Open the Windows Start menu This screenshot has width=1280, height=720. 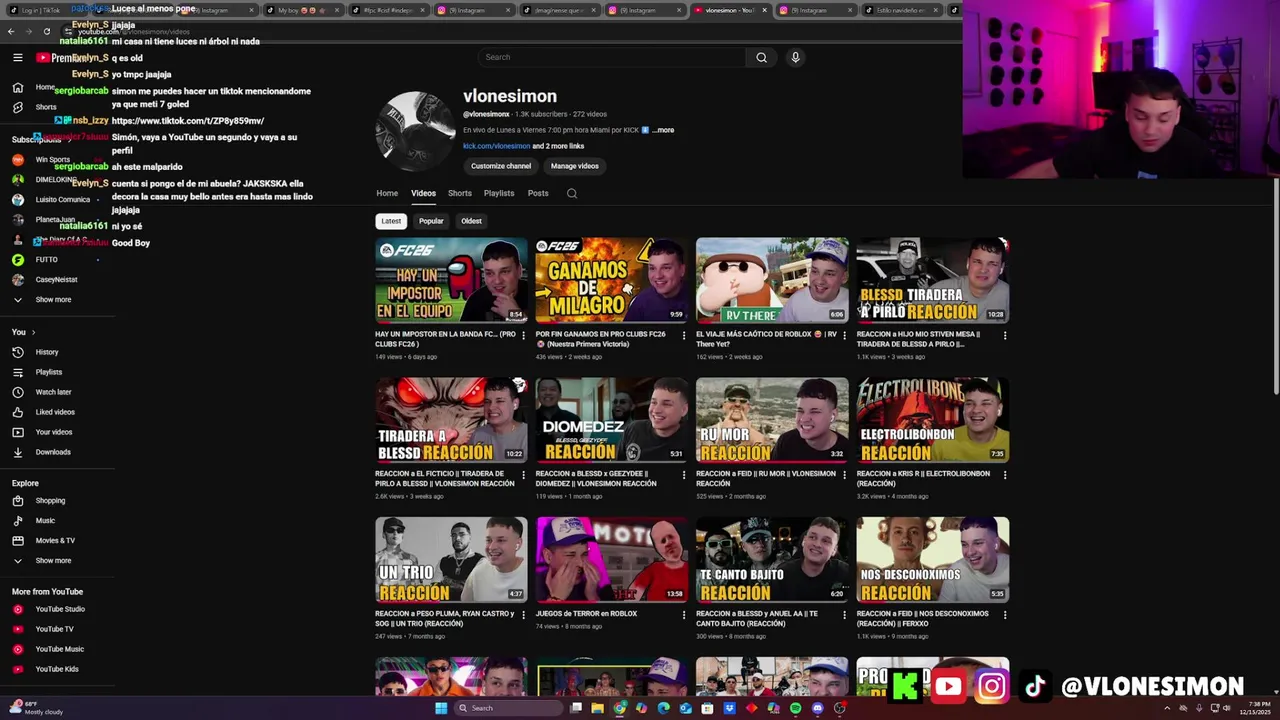[x=441, y=708]
